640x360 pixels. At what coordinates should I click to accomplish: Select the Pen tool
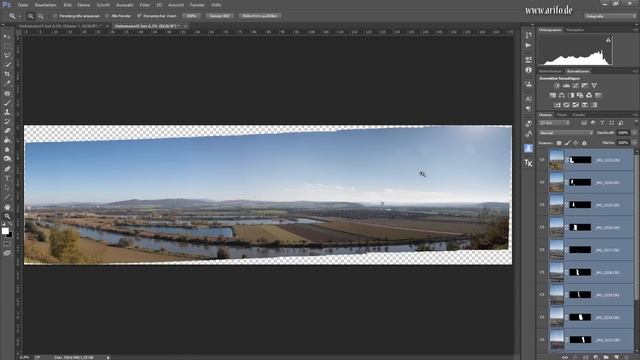tap(7, 169)
